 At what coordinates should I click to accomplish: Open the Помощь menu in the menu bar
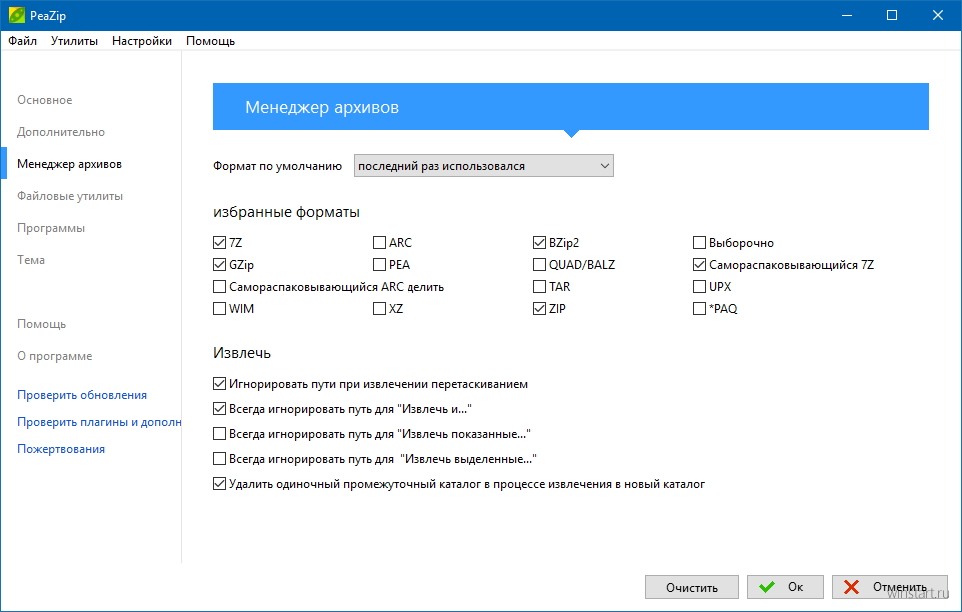click(x=210, y=41)
